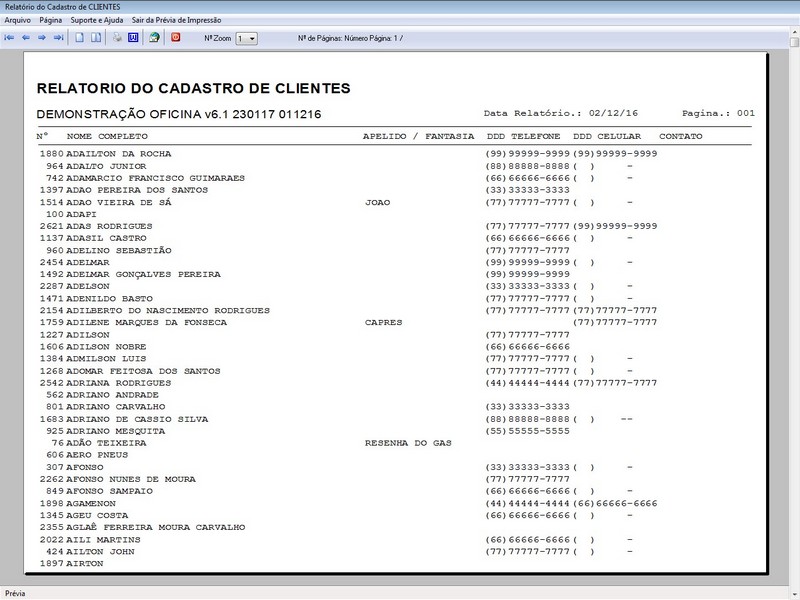Viewport: 800px width, 600px height.
Task: Click DEMONSTRAÇÃO OFICINA v6.1 subtitle
Action: pyautogui.click(x=179, y=114)
